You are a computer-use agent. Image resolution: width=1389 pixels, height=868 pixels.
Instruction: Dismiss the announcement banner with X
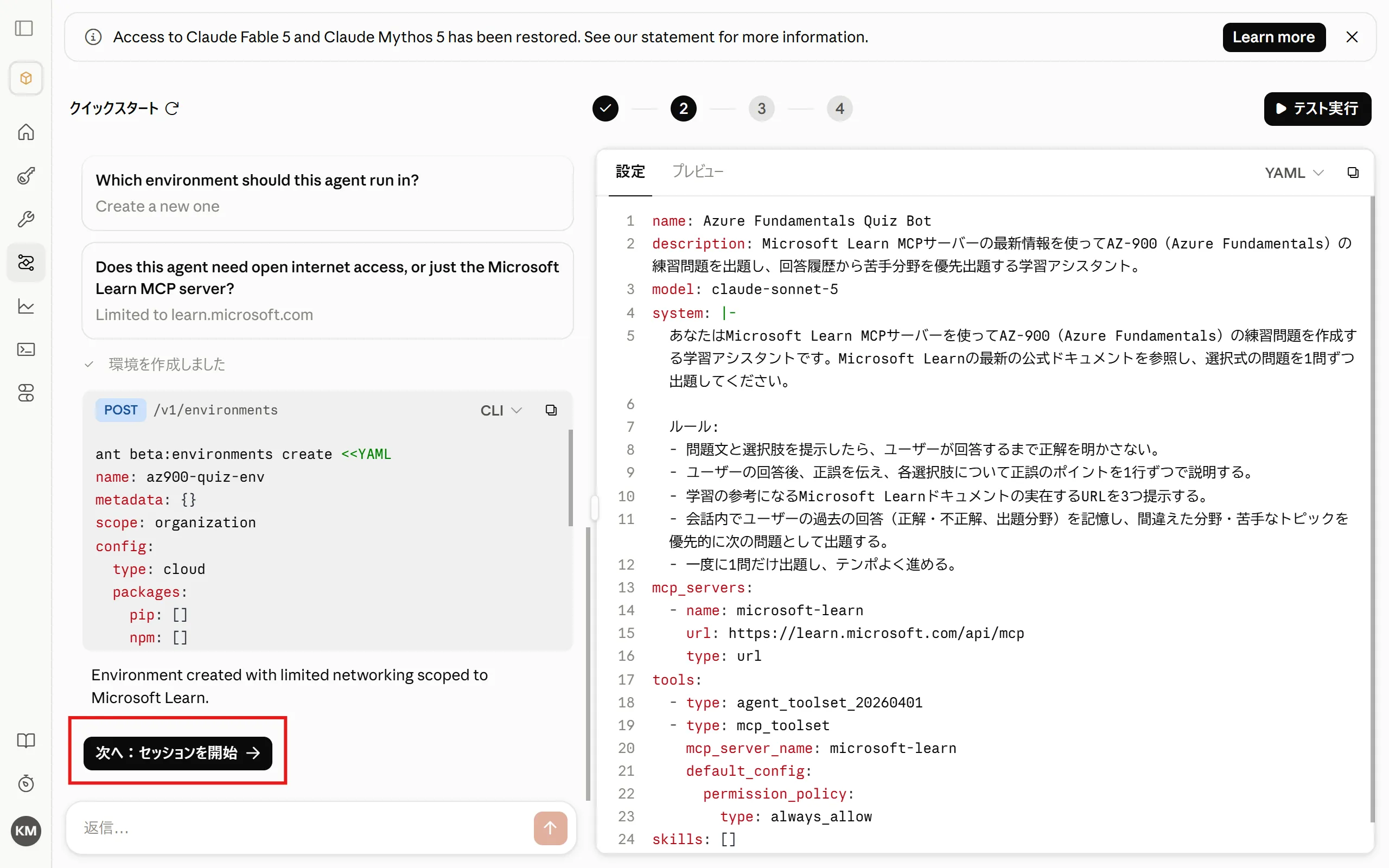pos(1352,37)
